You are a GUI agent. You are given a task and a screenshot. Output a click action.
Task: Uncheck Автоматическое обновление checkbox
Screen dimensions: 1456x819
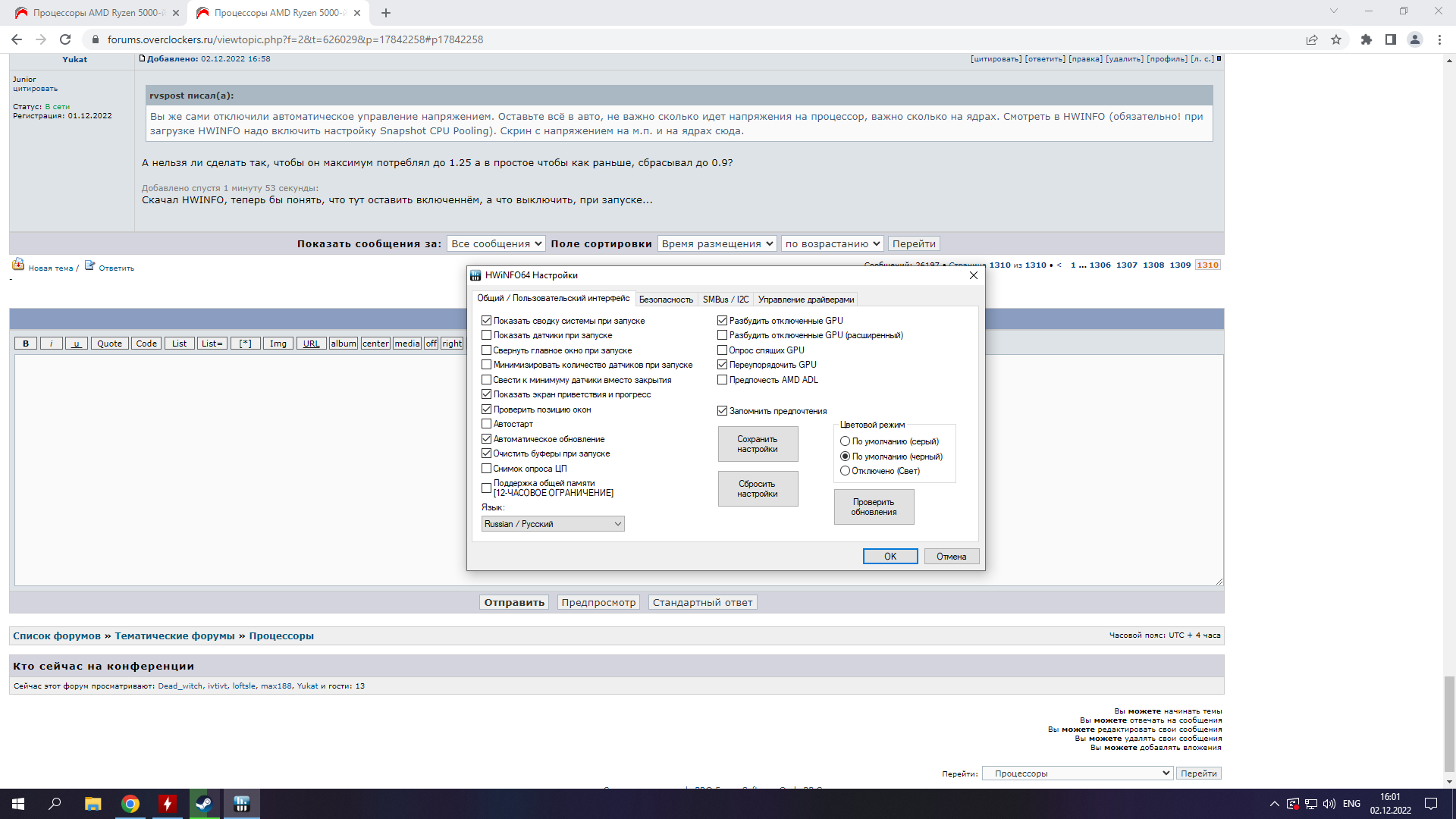(x=487, y=439)
